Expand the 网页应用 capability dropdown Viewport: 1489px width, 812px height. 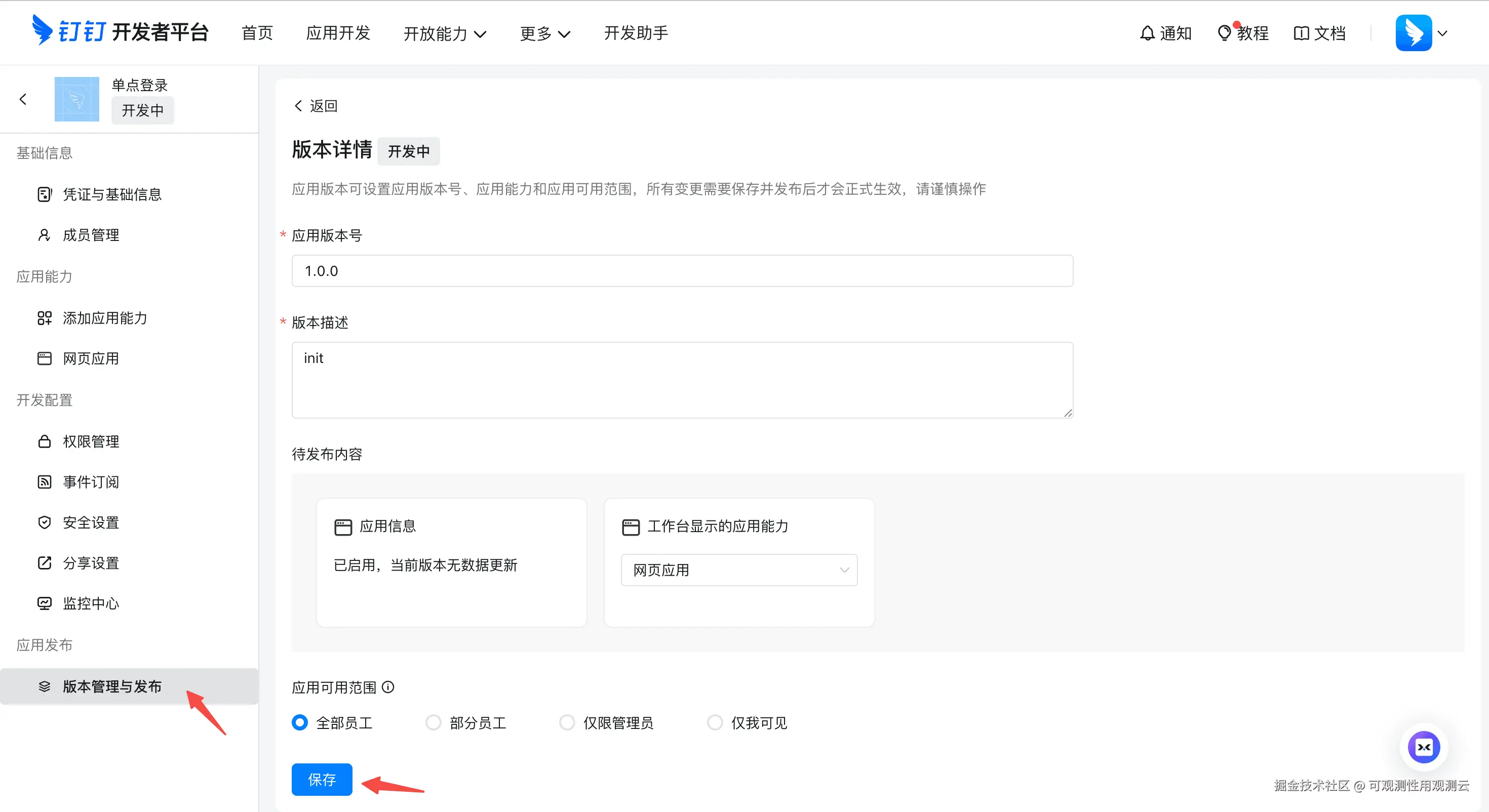click(x=739, y=570)
